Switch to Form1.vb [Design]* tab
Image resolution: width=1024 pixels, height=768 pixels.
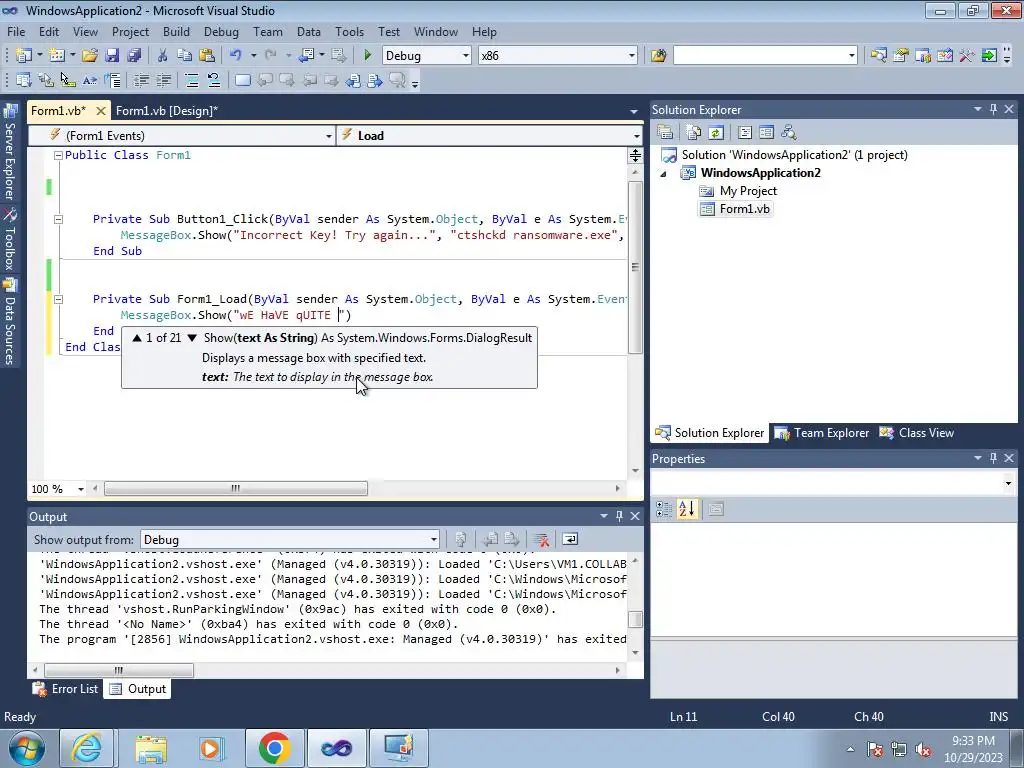click(167, 110)
